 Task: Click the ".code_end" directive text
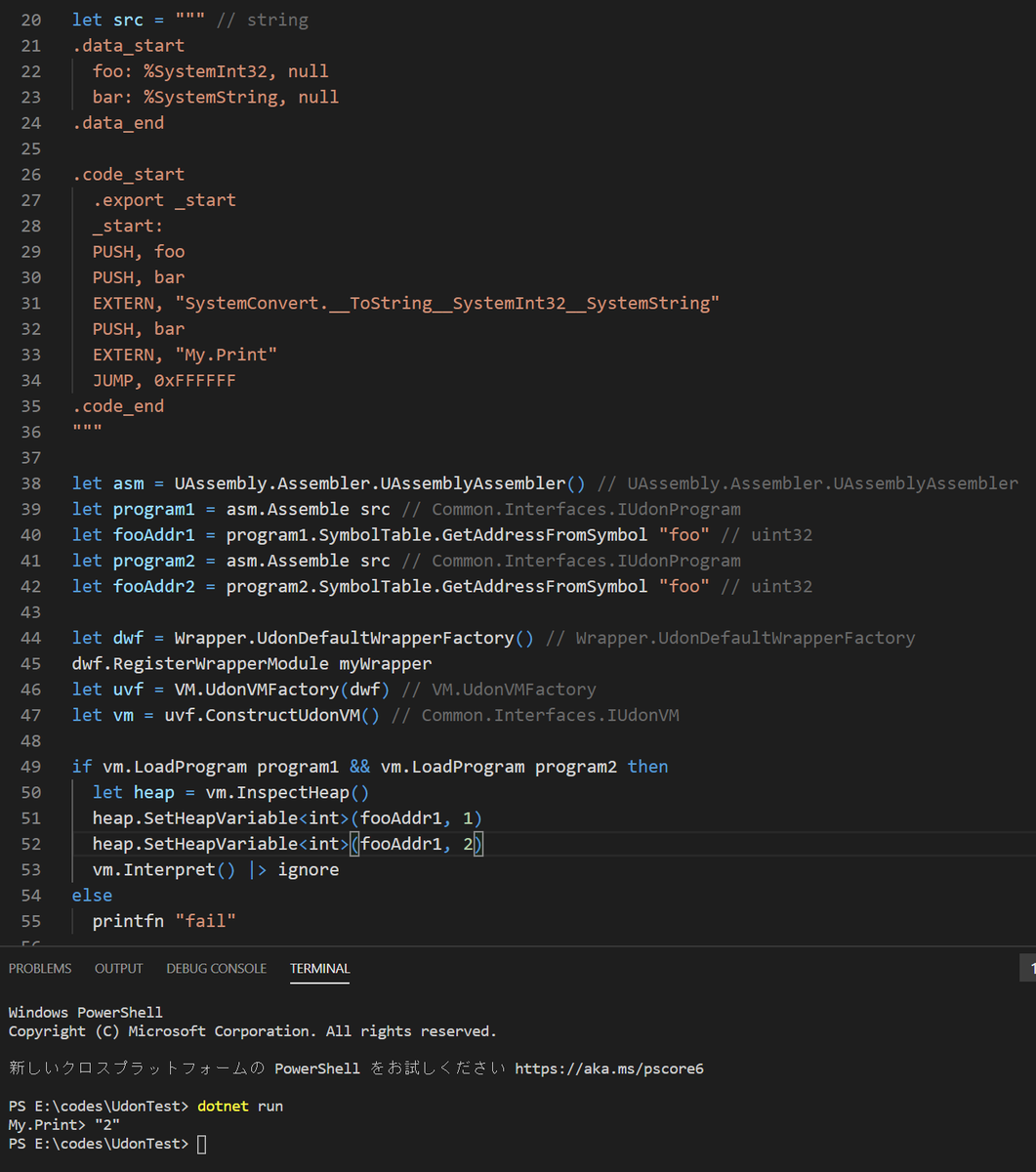[118, 405]
